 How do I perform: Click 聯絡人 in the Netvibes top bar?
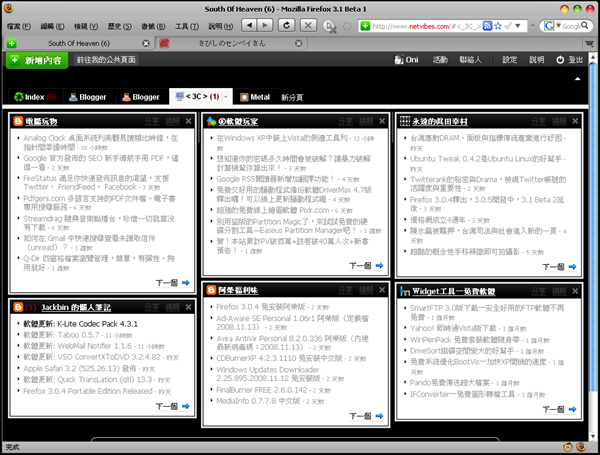tap(470, 60)
